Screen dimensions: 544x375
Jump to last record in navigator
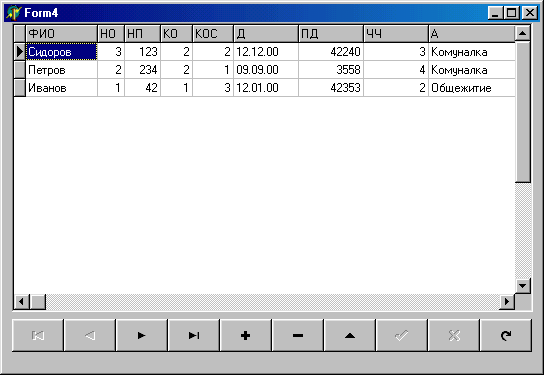point(194,335)
